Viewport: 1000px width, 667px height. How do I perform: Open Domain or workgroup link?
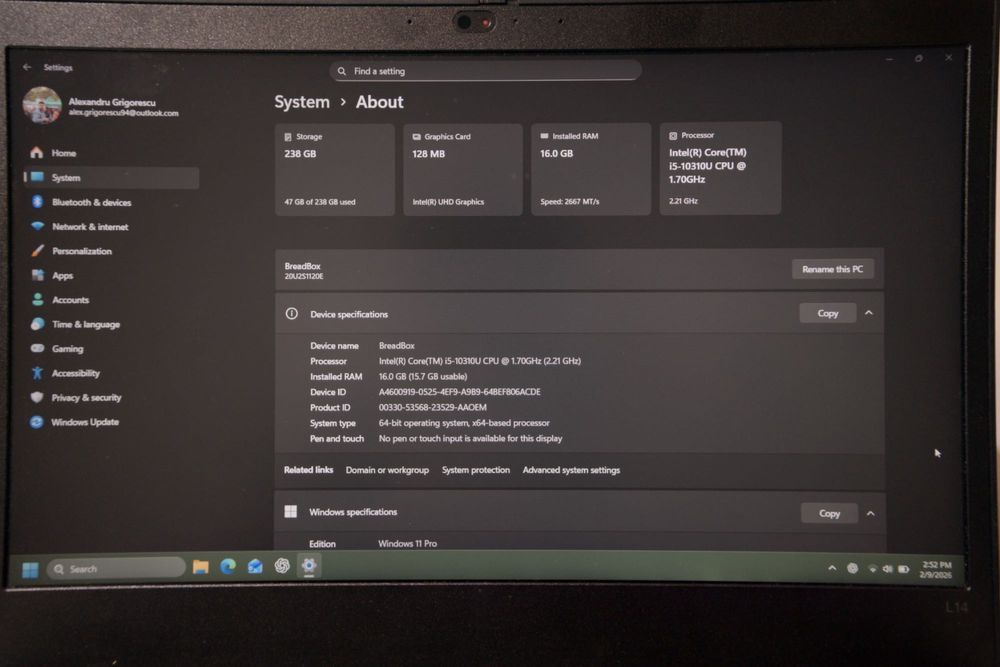[x=387, y=470]
